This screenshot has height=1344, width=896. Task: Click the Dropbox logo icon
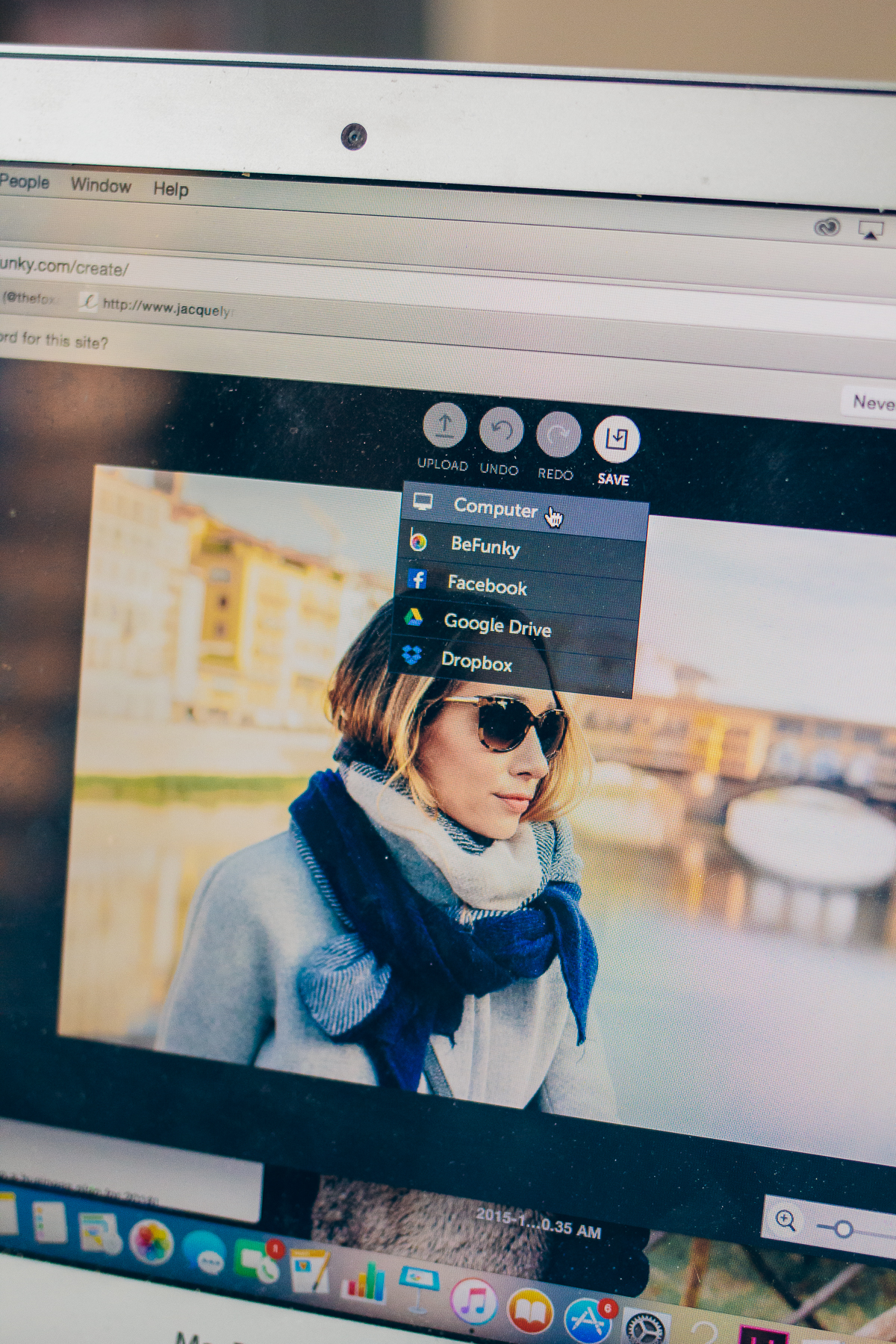click(411, 656)
